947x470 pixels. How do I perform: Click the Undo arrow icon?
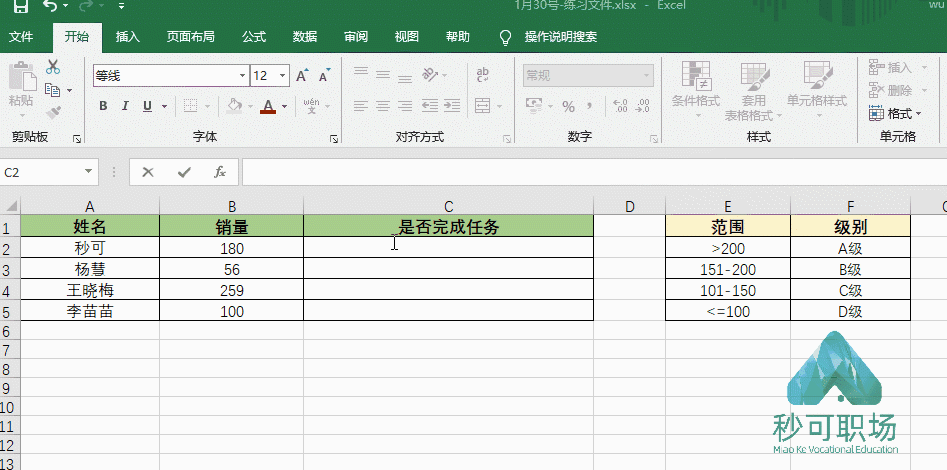click(51, 6)
